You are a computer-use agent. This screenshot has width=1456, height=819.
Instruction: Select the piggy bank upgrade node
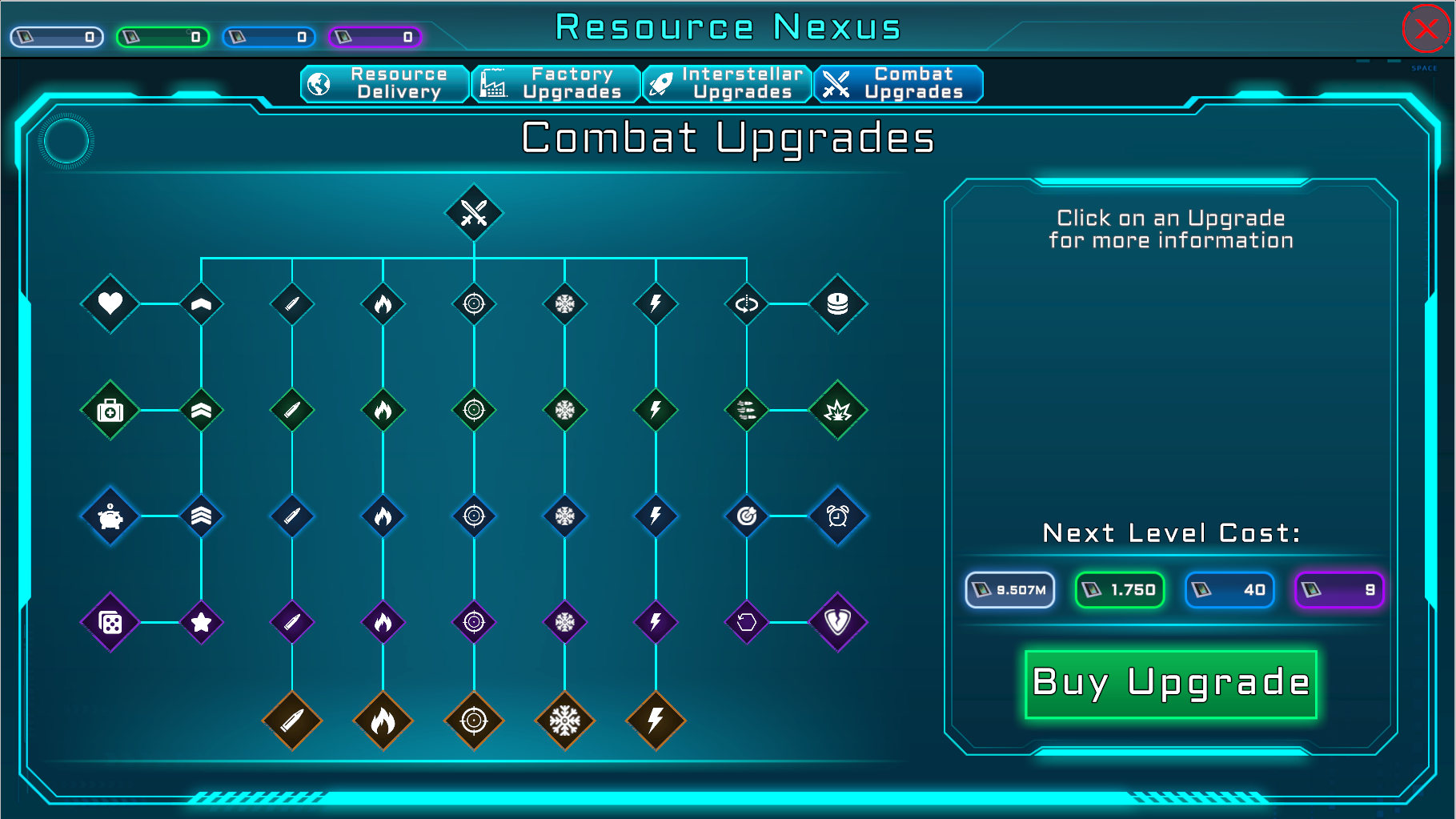click(110, 516)
